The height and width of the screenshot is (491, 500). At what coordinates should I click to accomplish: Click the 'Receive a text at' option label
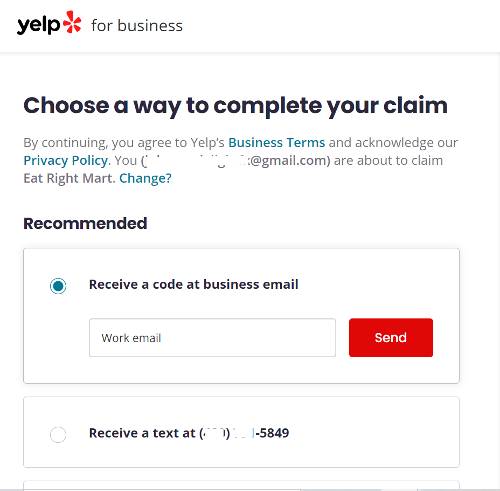pyautogui.click(x=142, y=433)
